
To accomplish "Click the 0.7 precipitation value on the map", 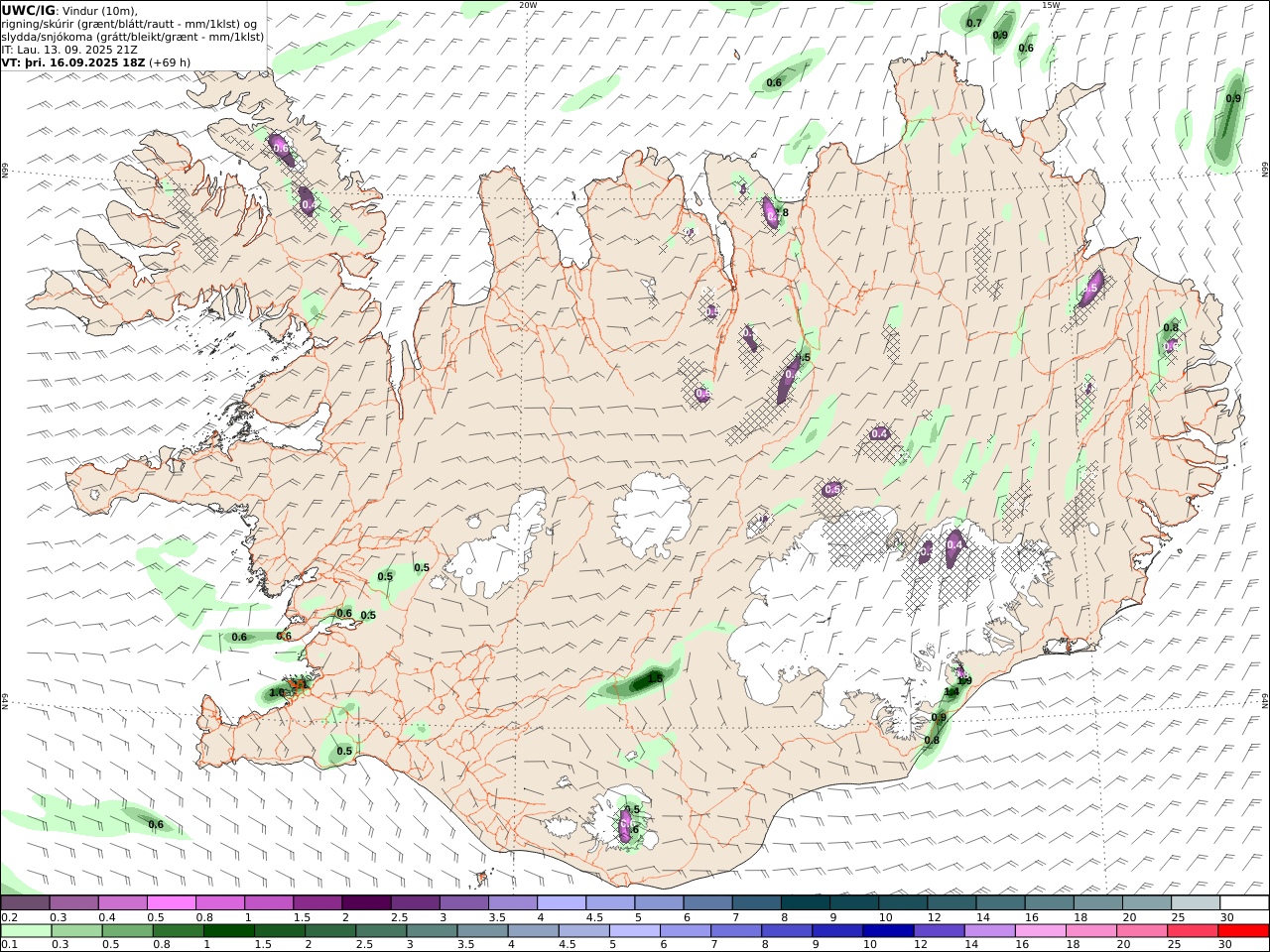I will (974, 23).
